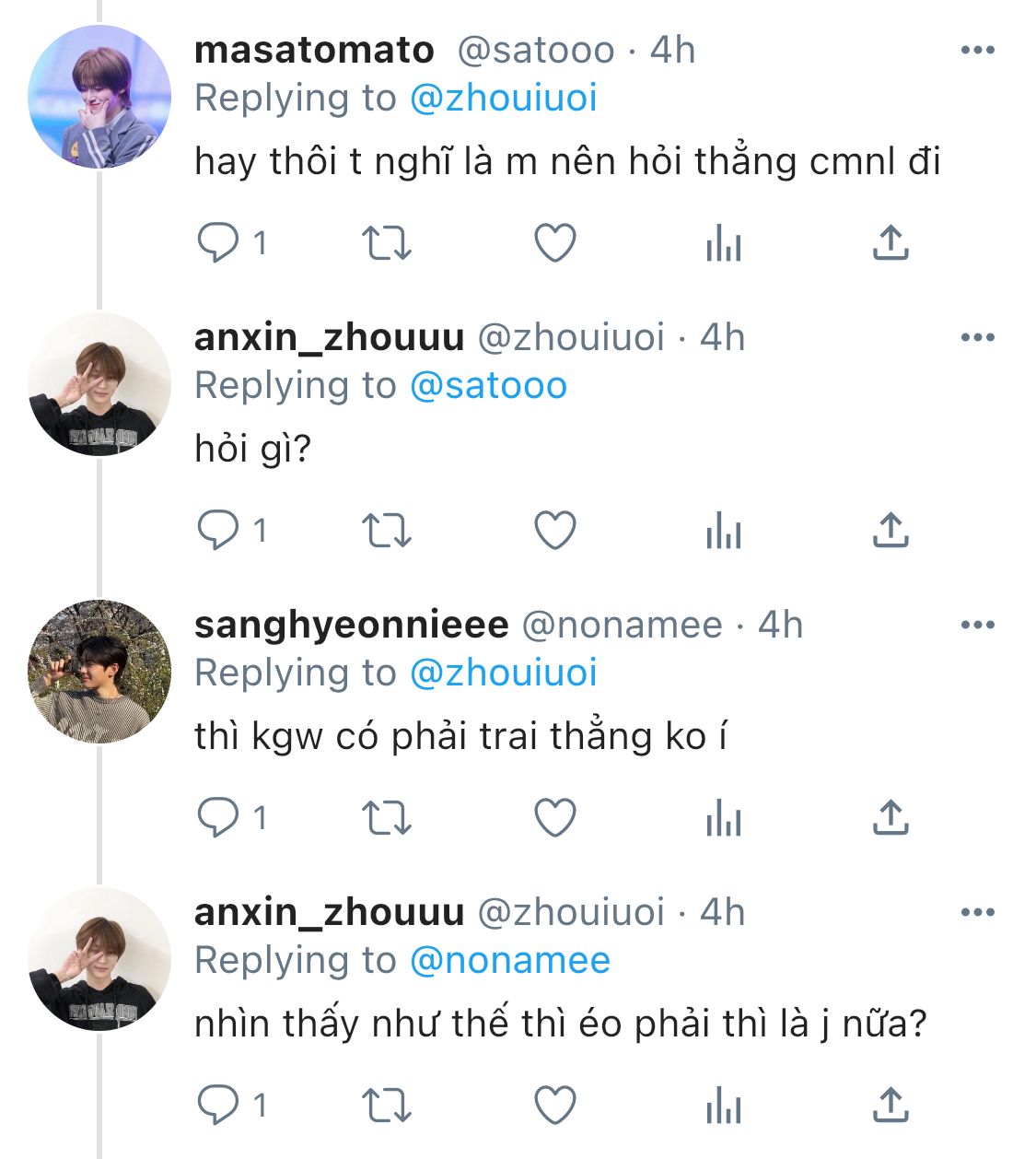The height and width of the screenshot is (1159, 1036).
Task: Open masatomato's profile picture
Action: (99, 97)
